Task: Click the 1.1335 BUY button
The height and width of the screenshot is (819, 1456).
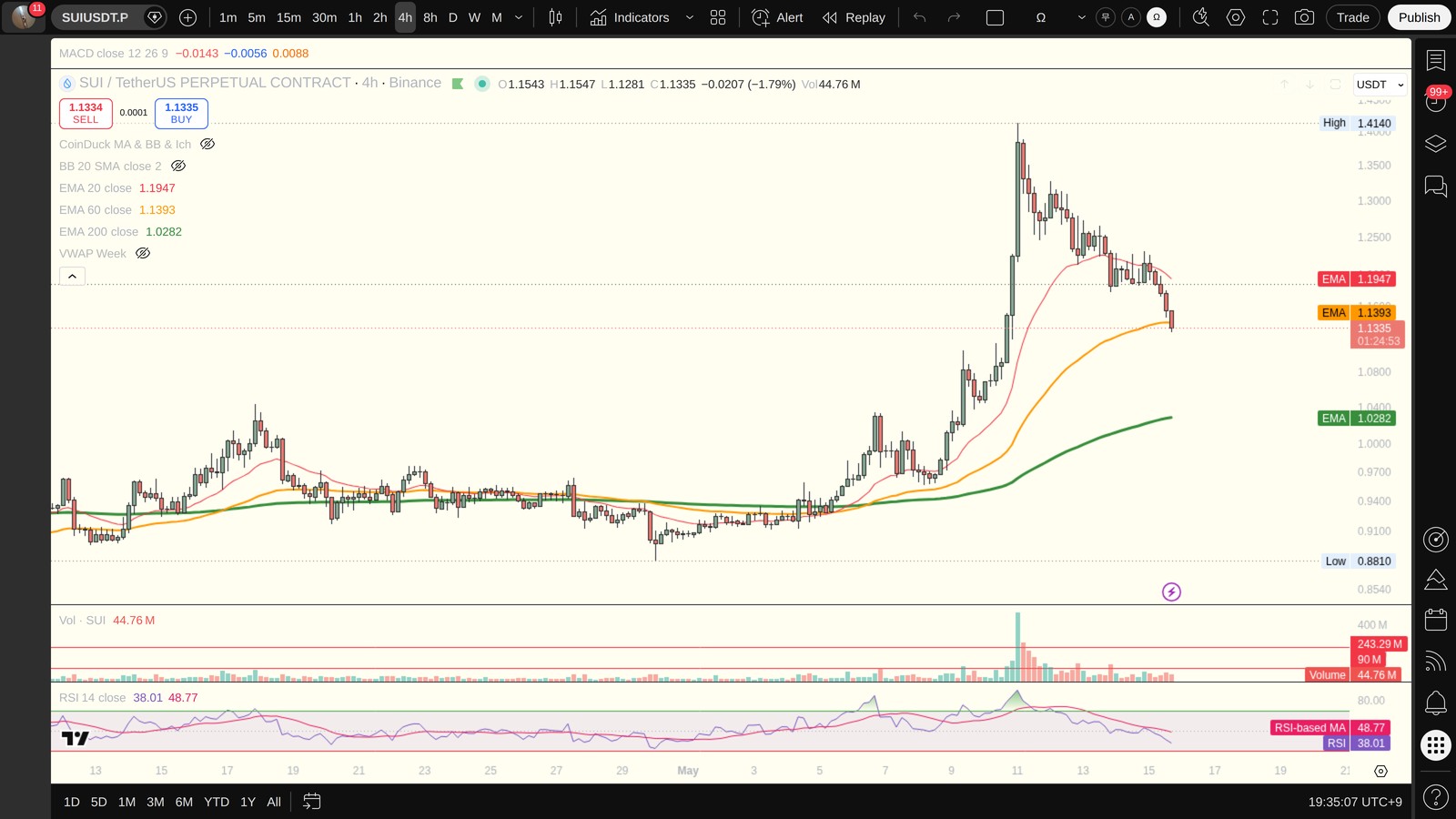Action: pyautogui.click(x=181, y=113)
